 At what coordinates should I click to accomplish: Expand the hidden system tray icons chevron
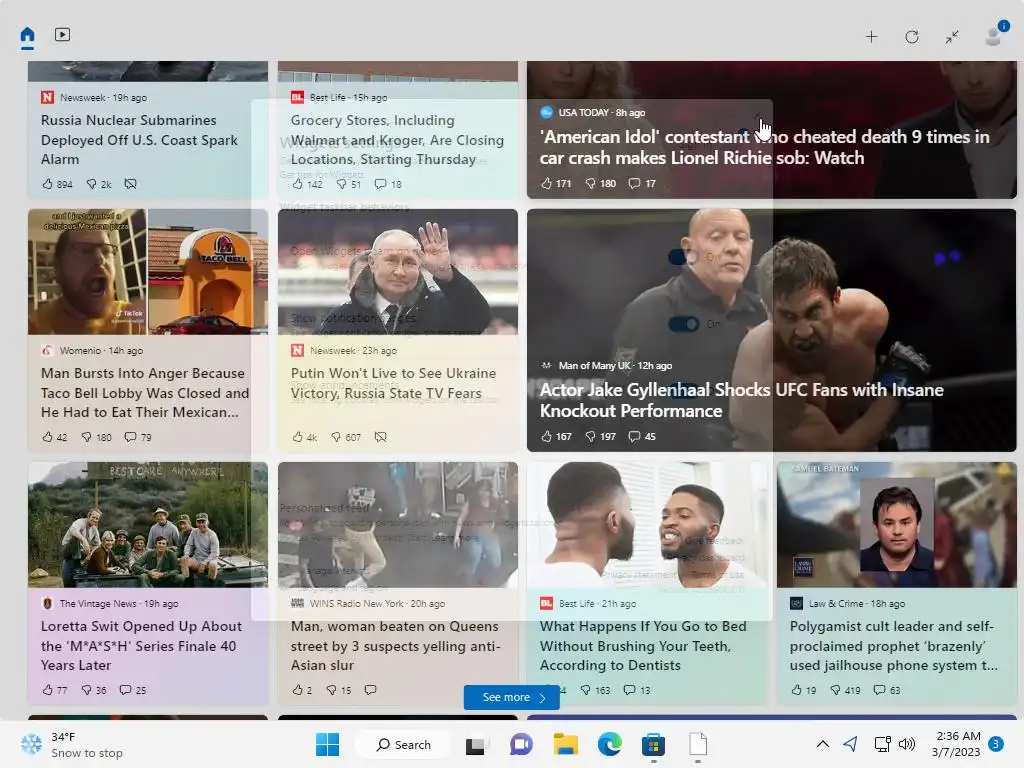pyautogui.click(x=823, y=744)
